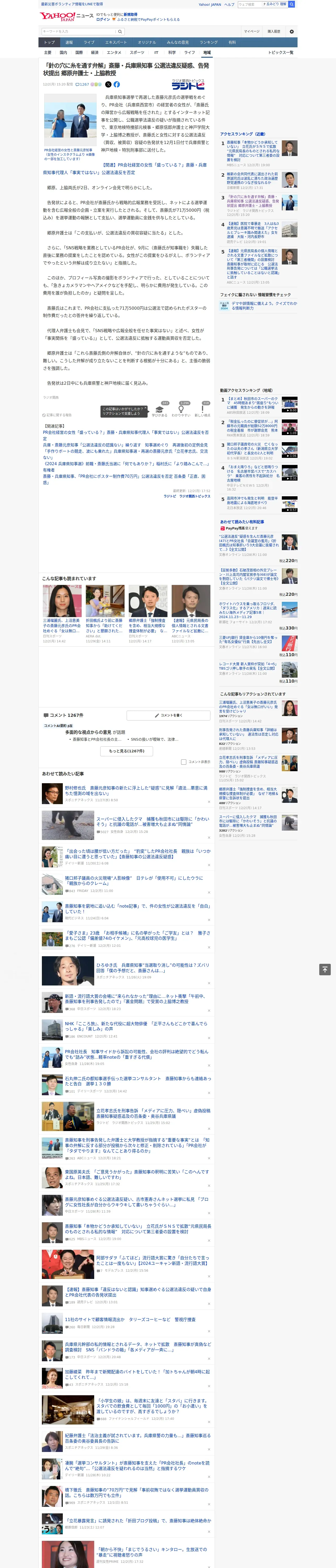Open マイページ link
336x1568 pixels.
tap(252, 31)
